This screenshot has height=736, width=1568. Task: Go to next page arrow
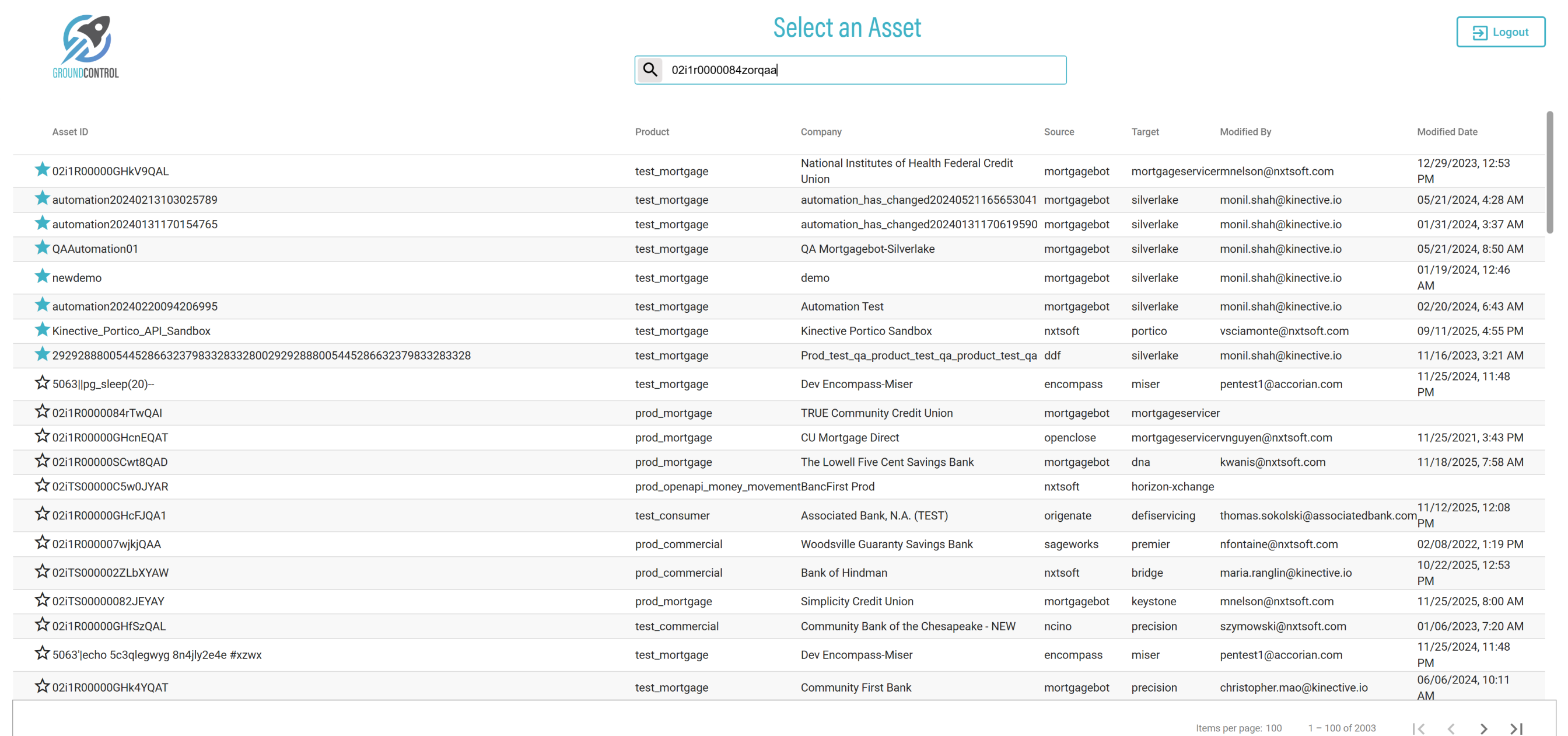1483,728
